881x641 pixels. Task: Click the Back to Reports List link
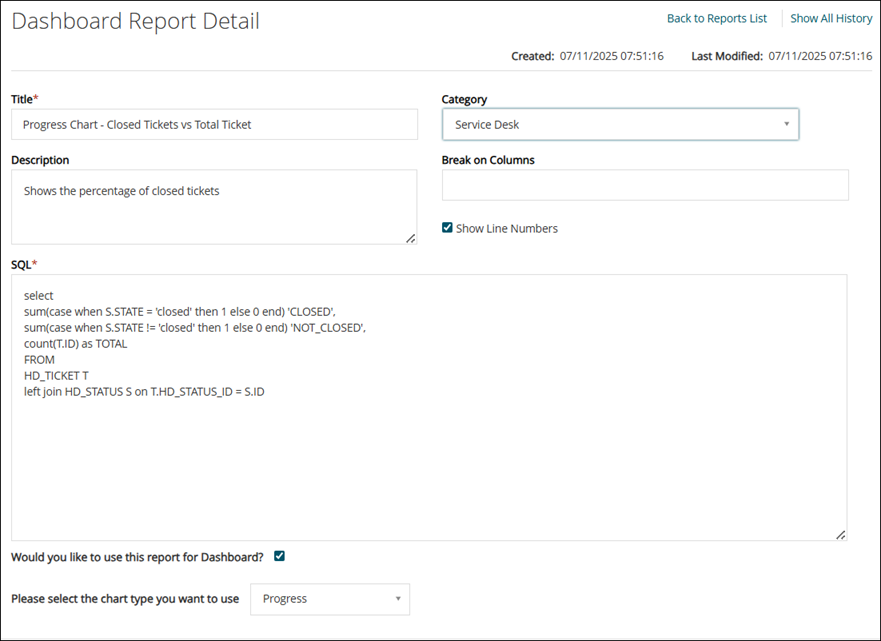[x=716, y=18]
